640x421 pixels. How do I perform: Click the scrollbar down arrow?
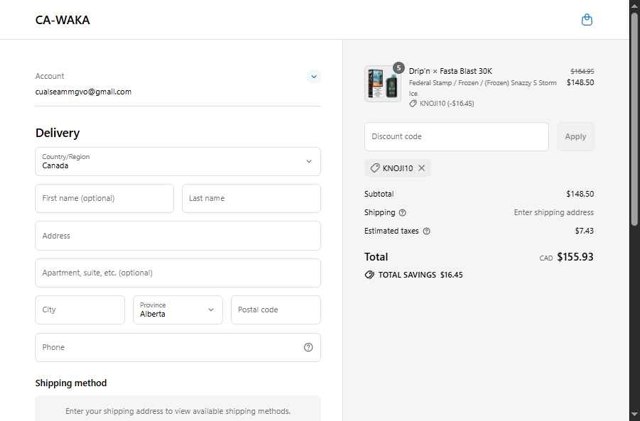point(634,415)
